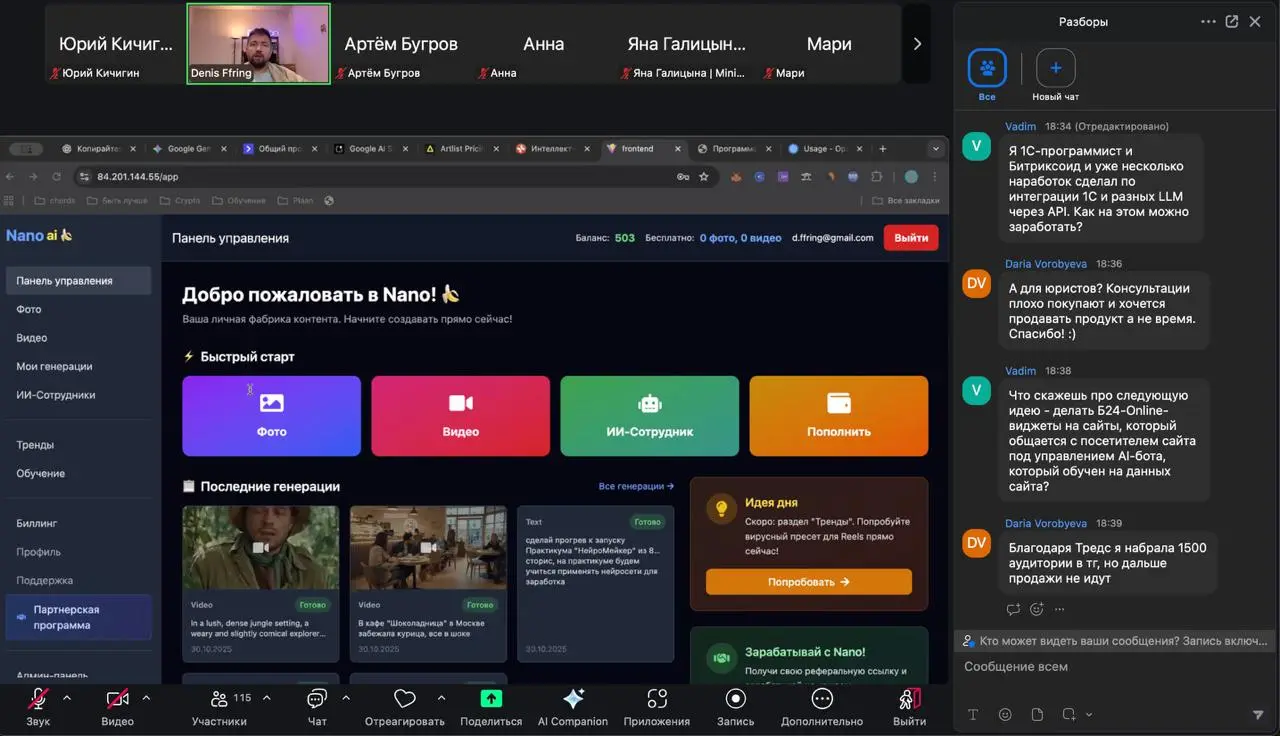Click the green ИИ-Сотрудник quick start card
Viewport: 1280px width, 736px height.
(649, 416)
